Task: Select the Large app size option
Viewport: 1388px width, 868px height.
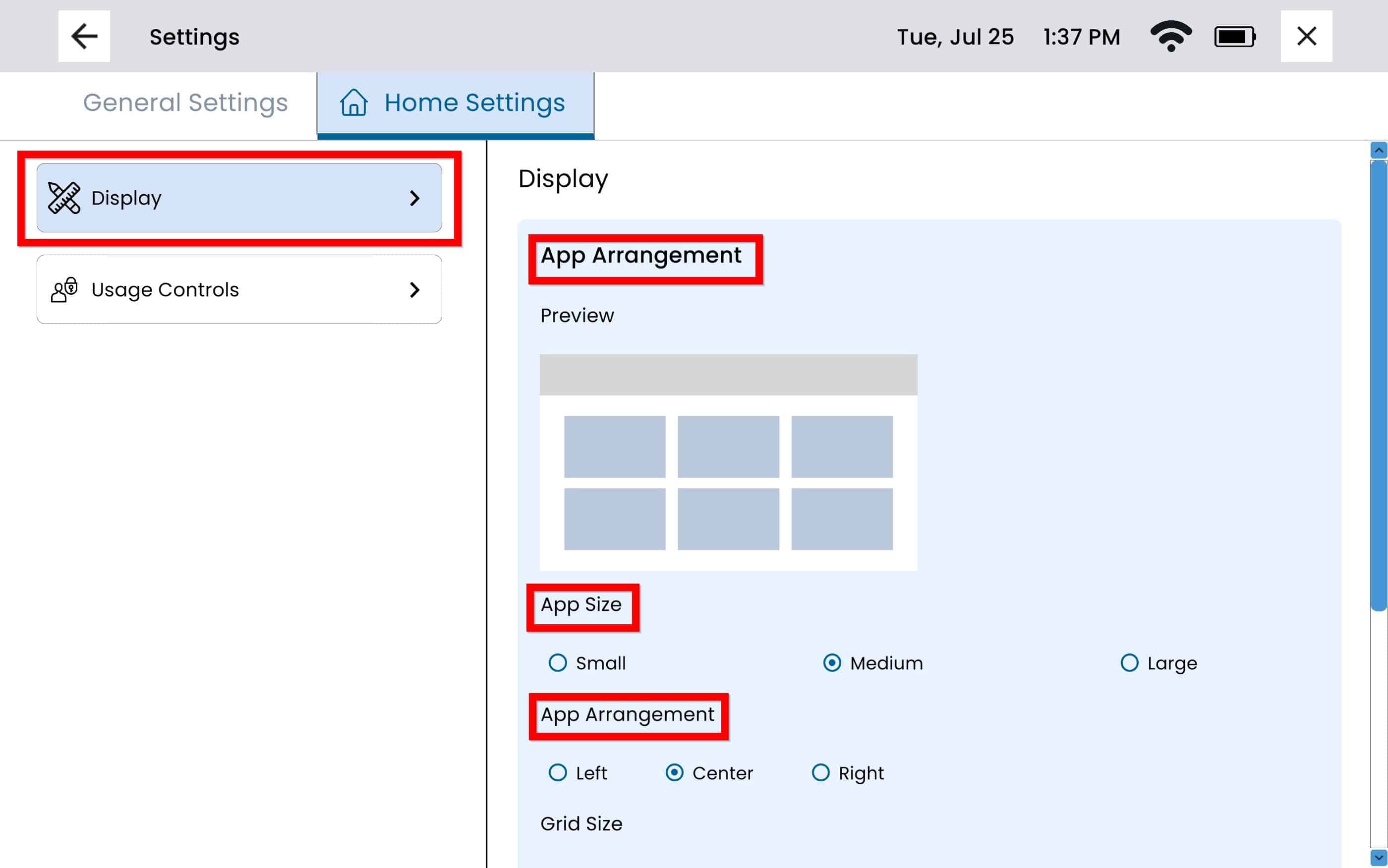Action: pos(1129,662)
